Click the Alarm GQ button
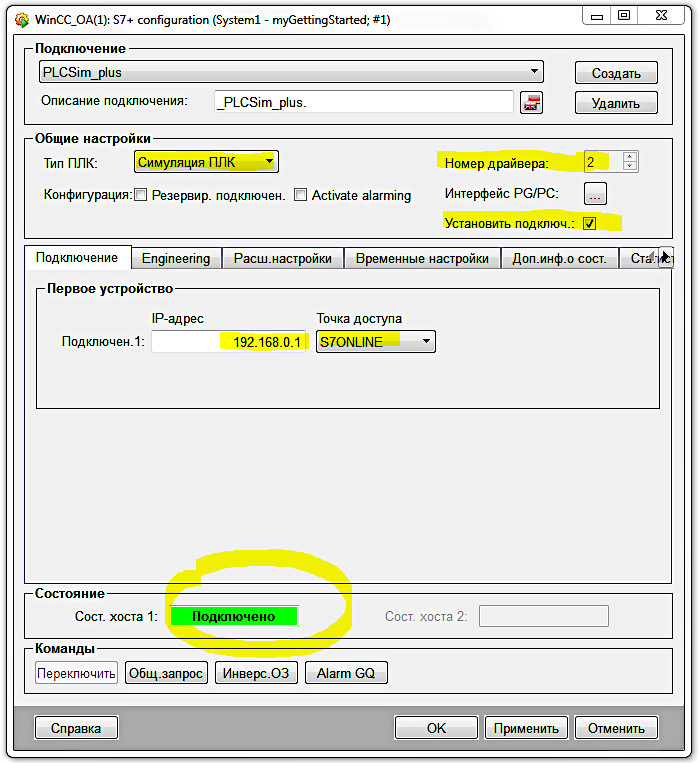Viewport: 700px width, 763px height. click(346, 673)
